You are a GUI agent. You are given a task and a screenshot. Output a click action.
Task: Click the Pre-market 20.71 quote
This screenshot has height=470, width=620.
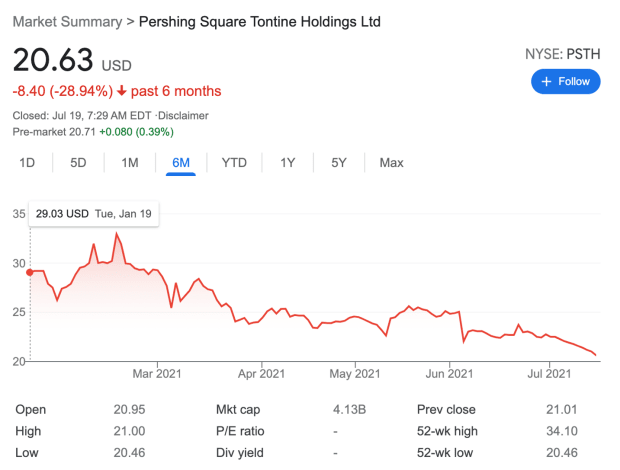(x=54, y=132)
